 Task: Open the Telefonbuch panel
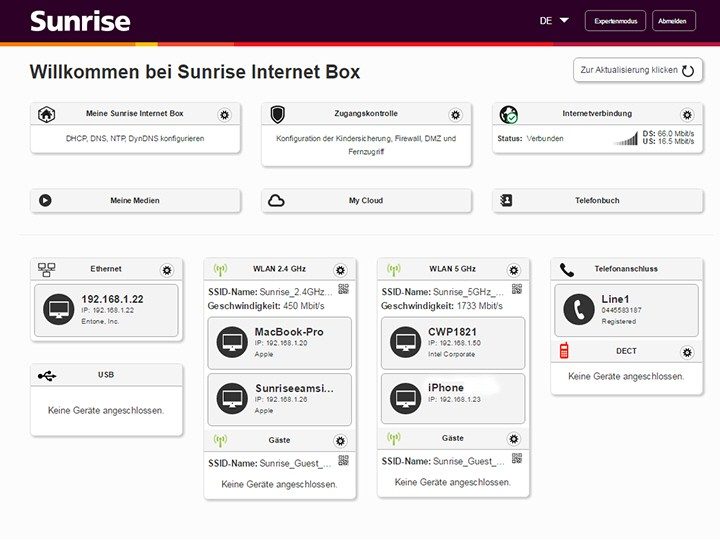597,201
